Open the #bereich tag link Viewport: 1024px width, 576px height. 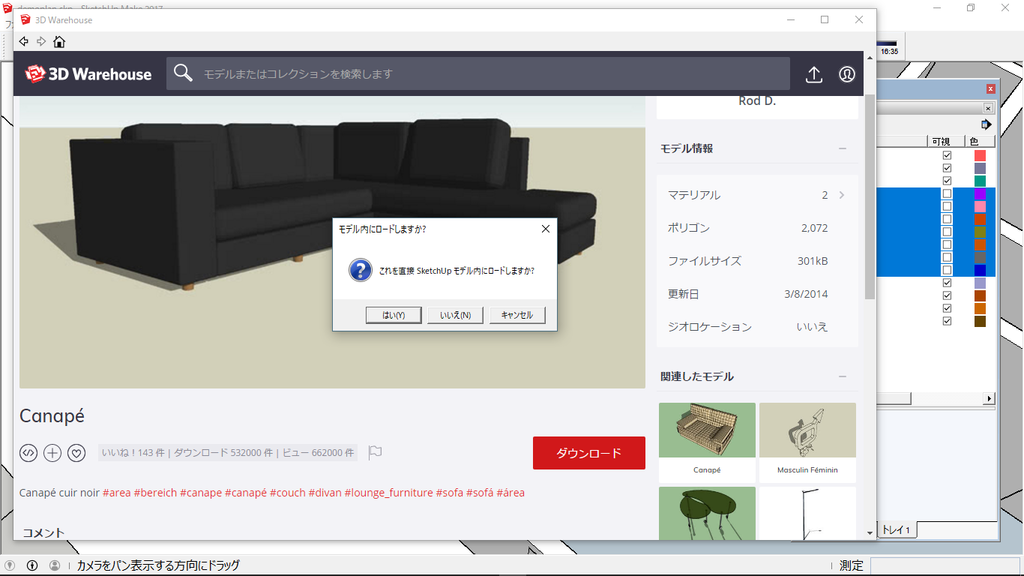click(x=155, y=492)
